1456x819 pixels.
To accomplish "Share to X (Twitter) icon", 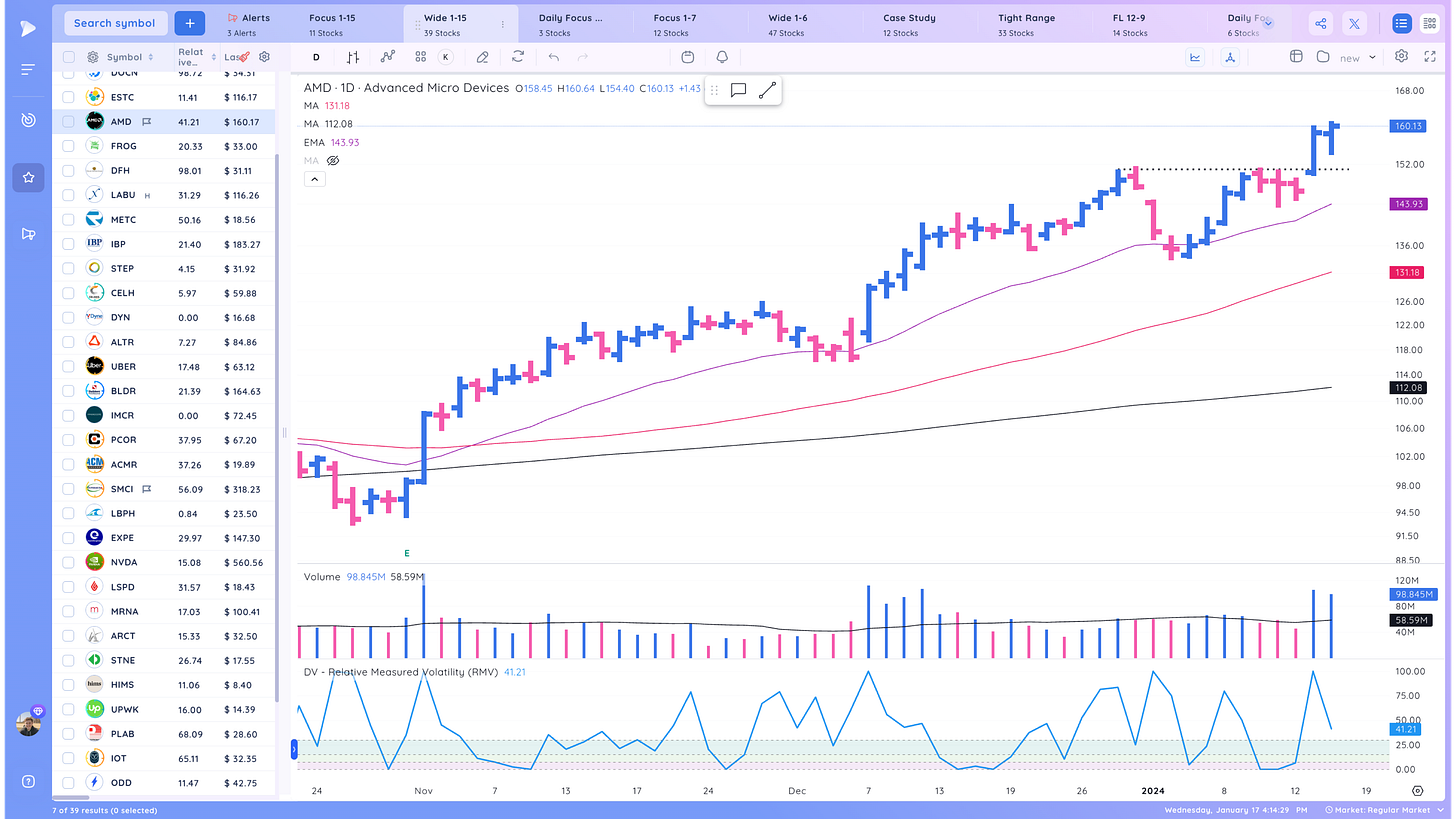I will 1354,24.
